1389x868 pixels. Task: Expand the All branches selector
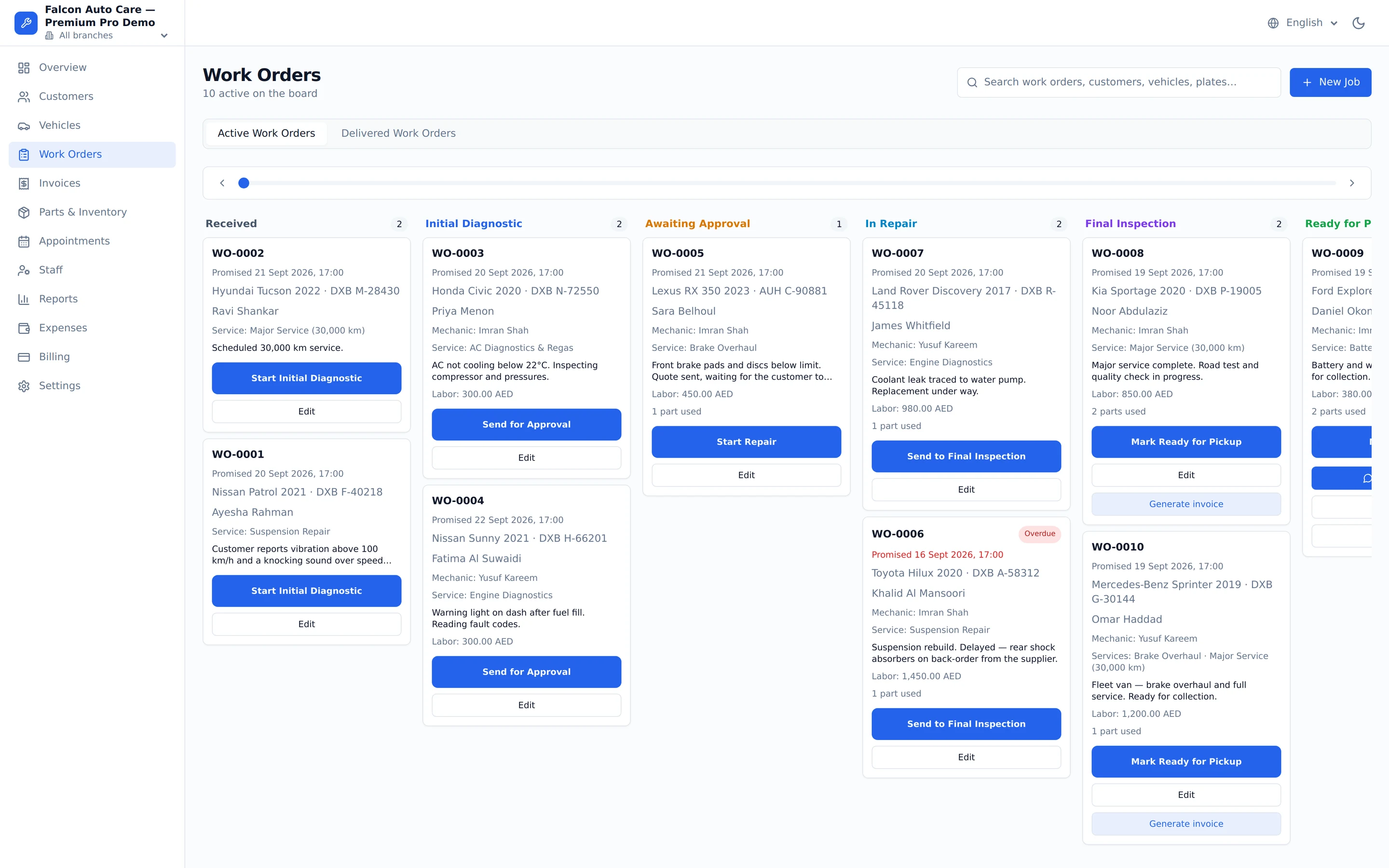click(x=106, y=36)
